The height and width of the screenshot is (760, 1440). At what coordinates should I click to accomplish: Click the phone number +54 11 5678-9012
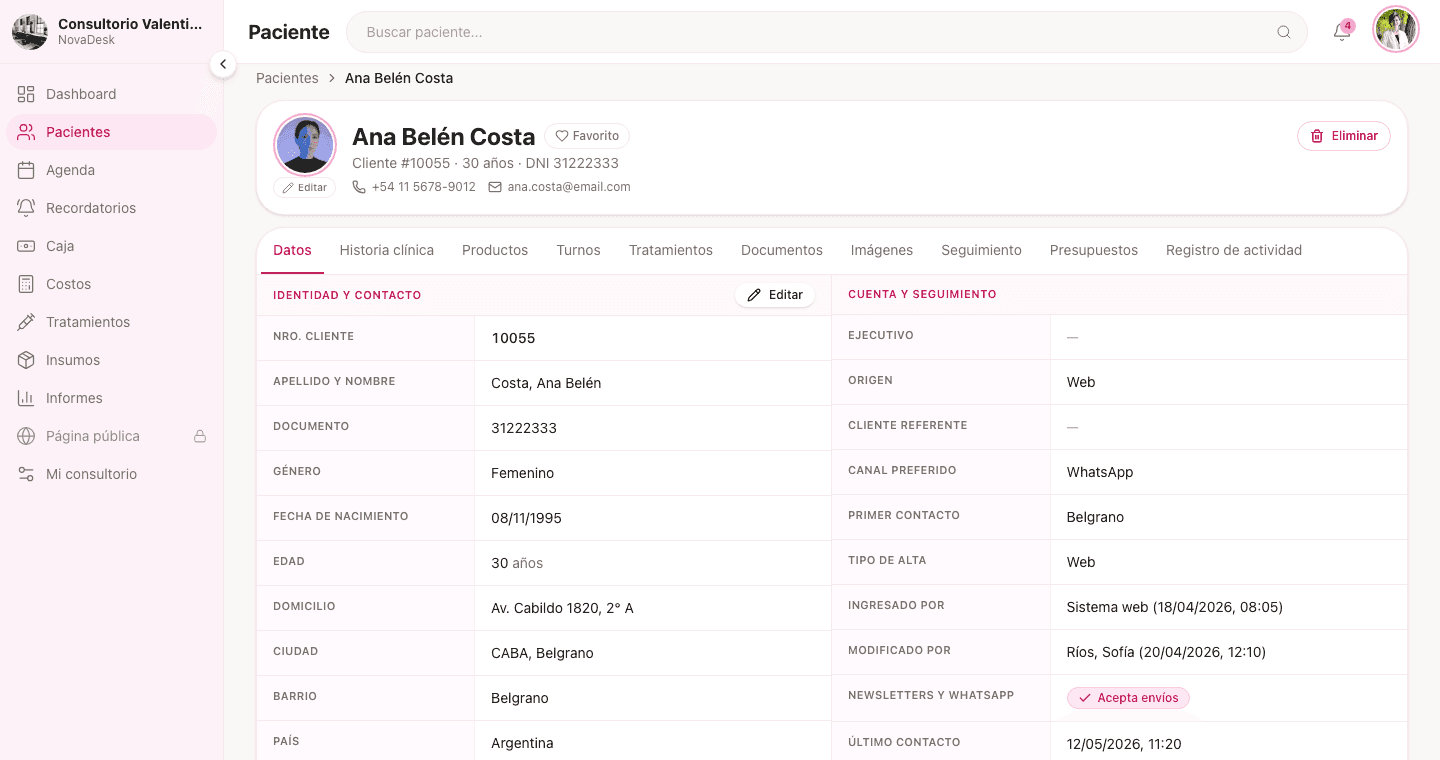pyautogui.click(x=424, y=187)
